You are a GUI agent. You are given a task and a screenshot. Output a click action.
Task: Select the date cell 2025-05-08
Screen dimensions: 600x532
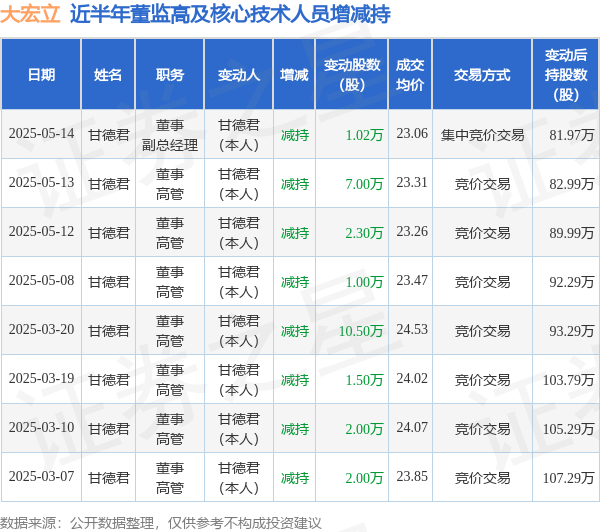41,281
